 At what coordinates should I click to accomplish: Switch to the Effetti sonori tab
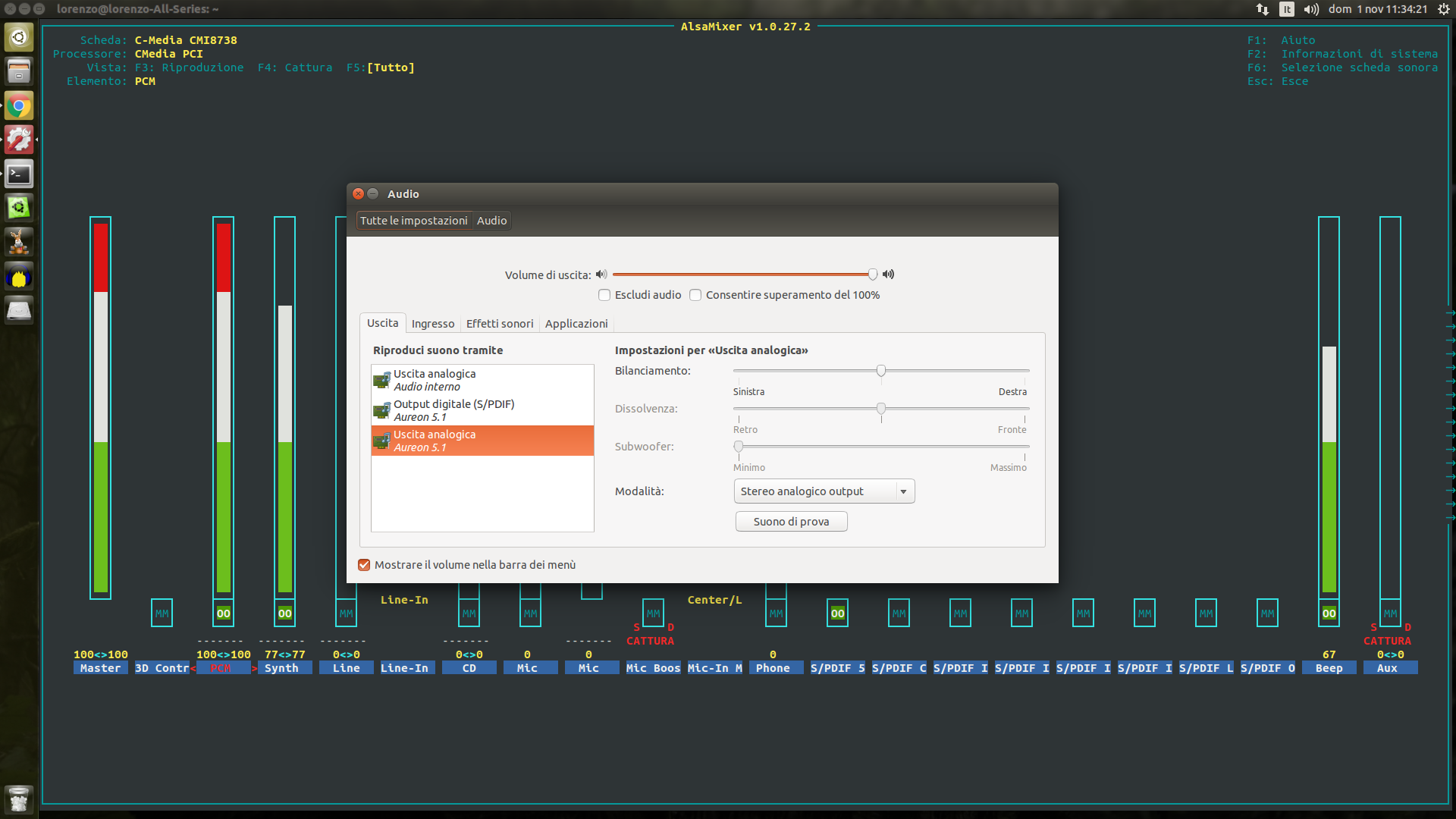point(500,324)
